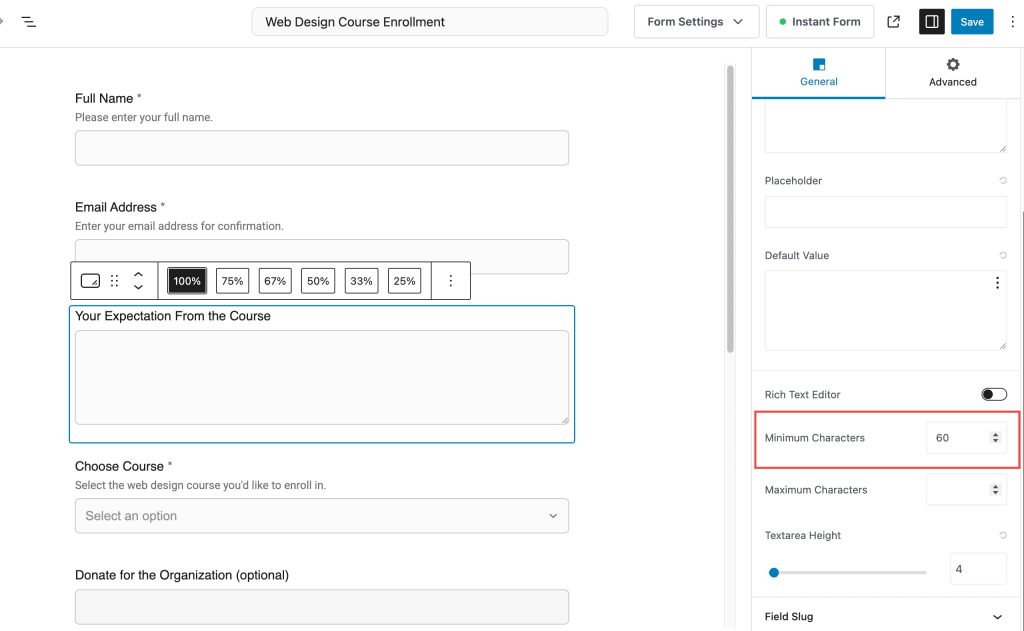The height and width of the screenshot is (631, 1024).
Task: Open Default Value smart tags menu
Action: tap(997, 283)
